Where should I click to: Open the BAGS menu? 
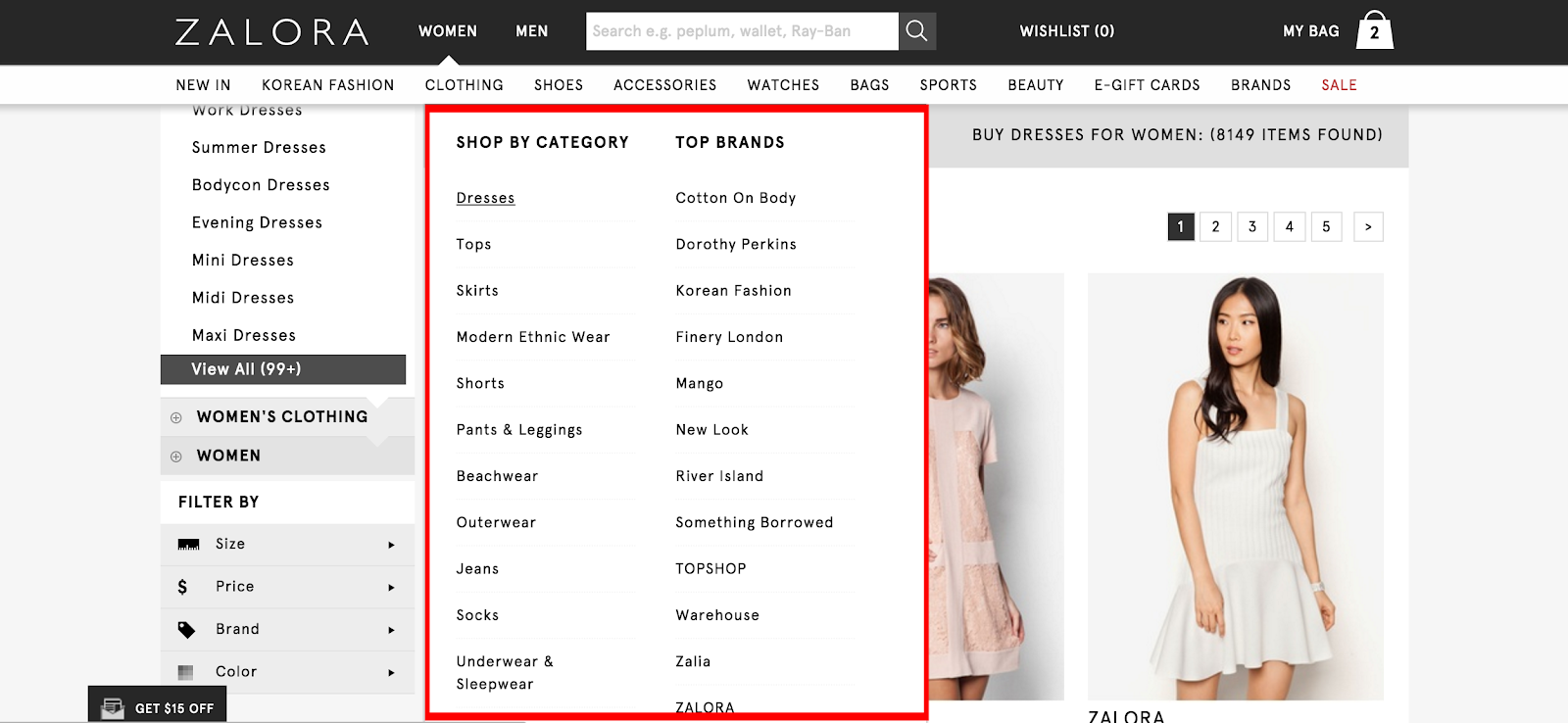870,85
